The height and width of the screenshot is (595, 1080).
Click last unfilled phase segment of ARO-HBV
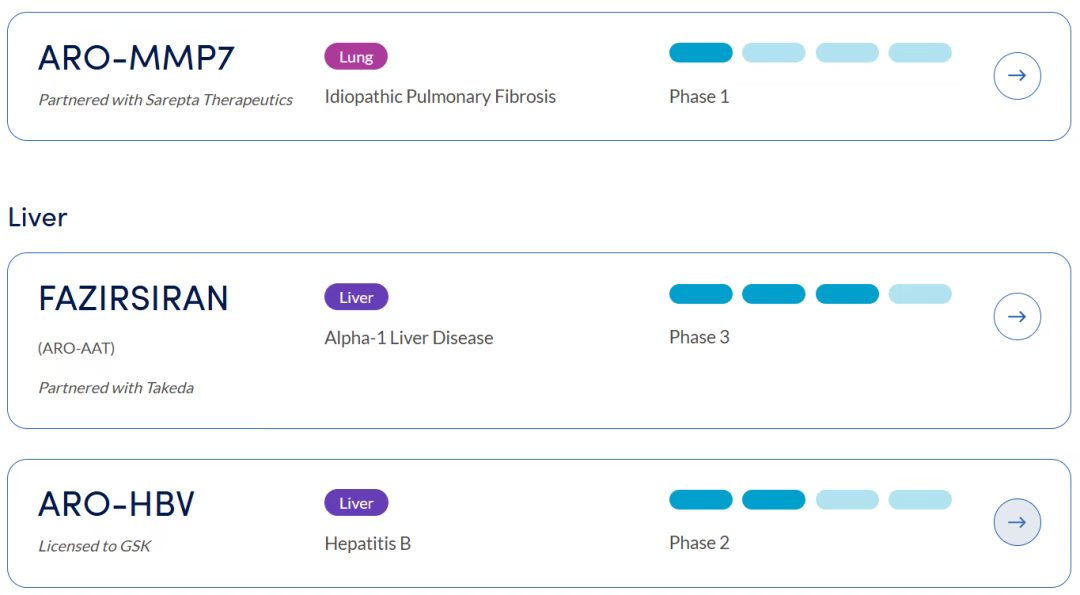click(x=920, y=499)
